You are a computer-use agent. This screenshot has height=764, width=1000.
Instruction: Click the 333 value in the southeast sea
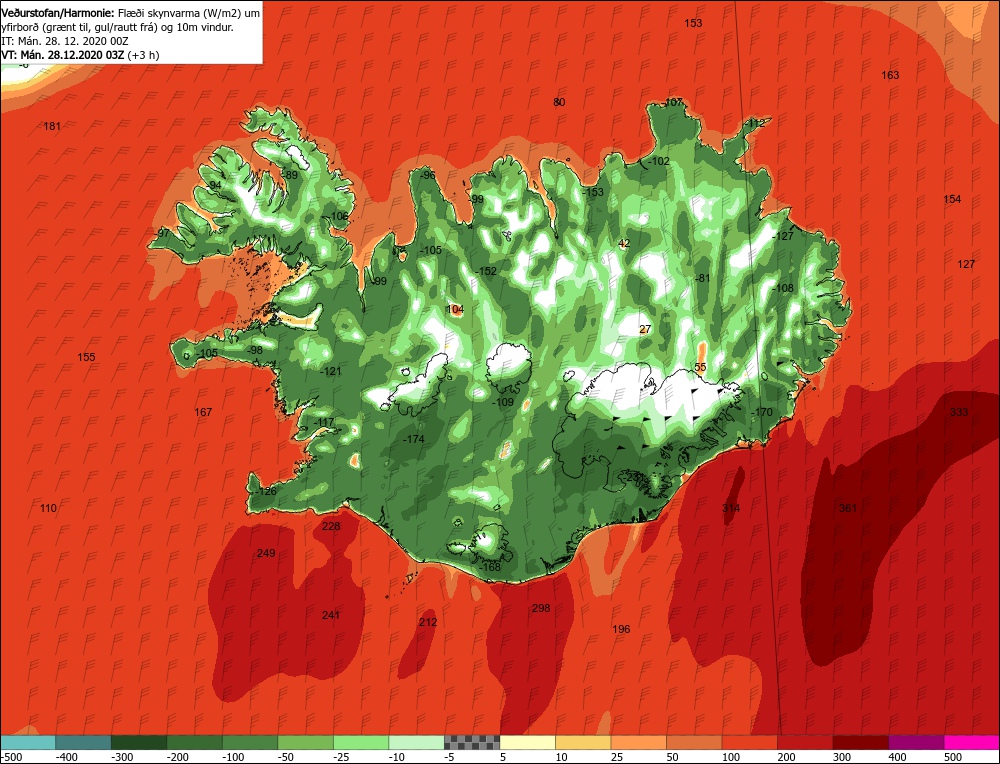coord(959,413)
